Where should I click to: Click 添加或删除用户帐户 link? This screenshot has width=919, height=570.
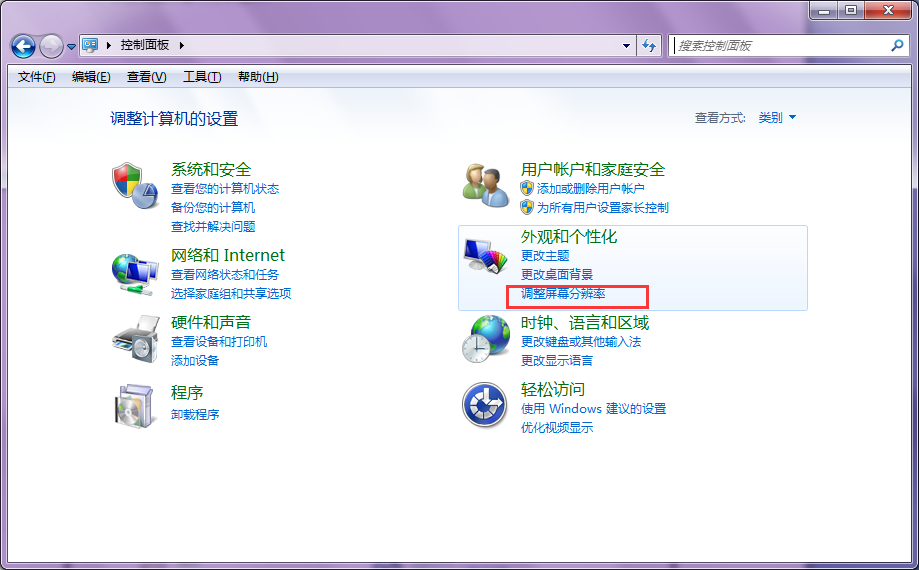591,189
